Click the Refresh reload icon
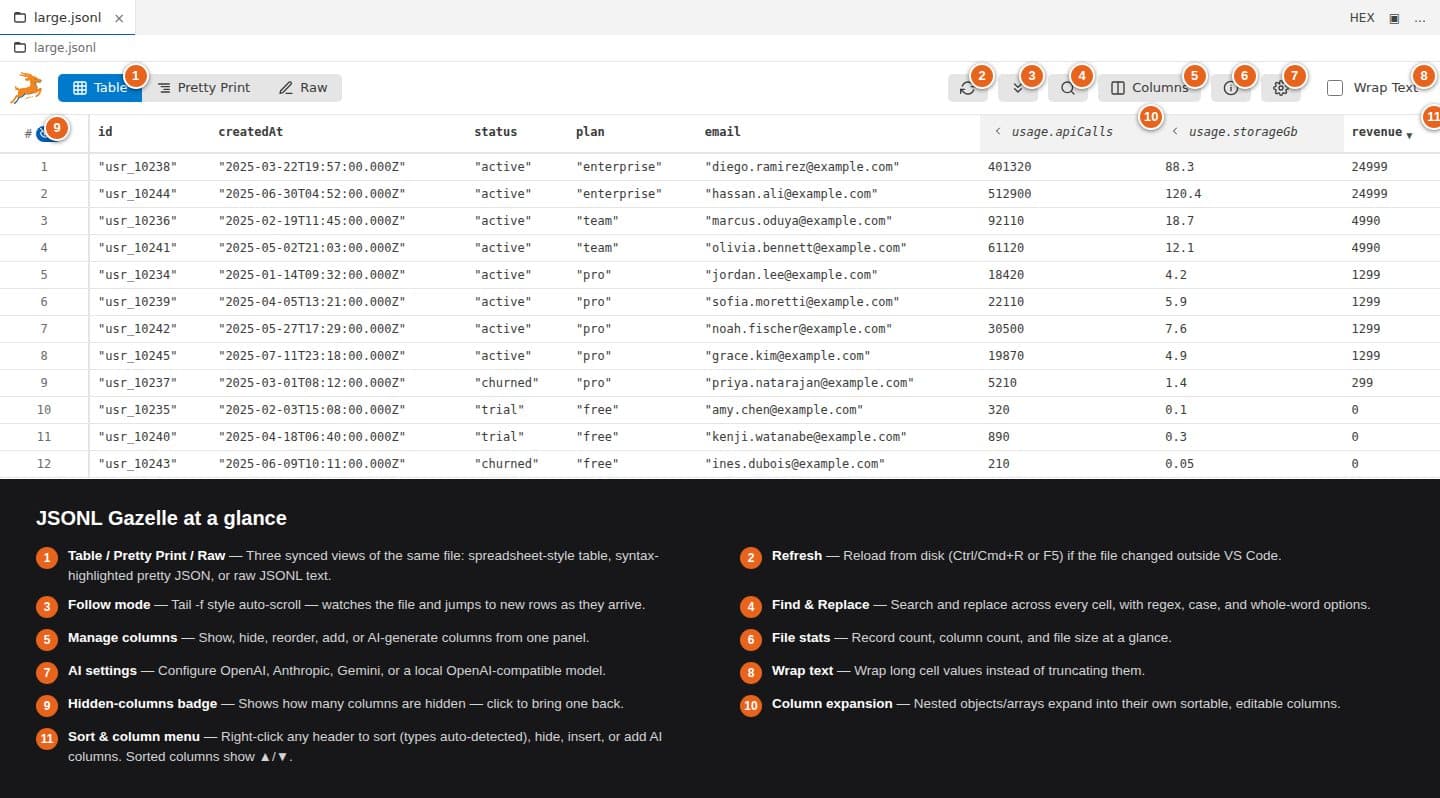This screenshot has width=1440, height=798. [x=967, y=88]
